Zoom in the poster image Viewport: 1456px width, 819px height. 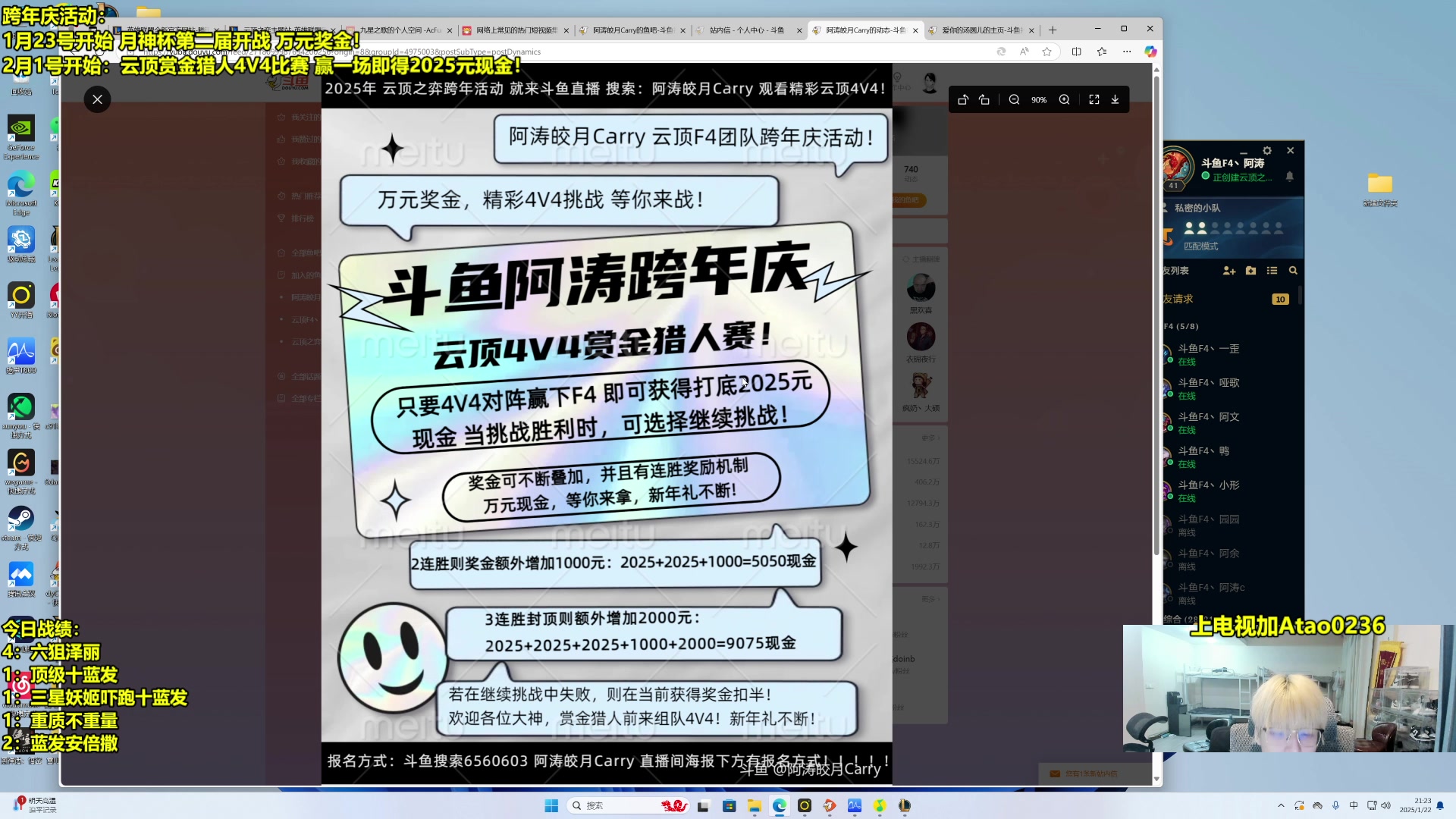(x=1065, y=99)
